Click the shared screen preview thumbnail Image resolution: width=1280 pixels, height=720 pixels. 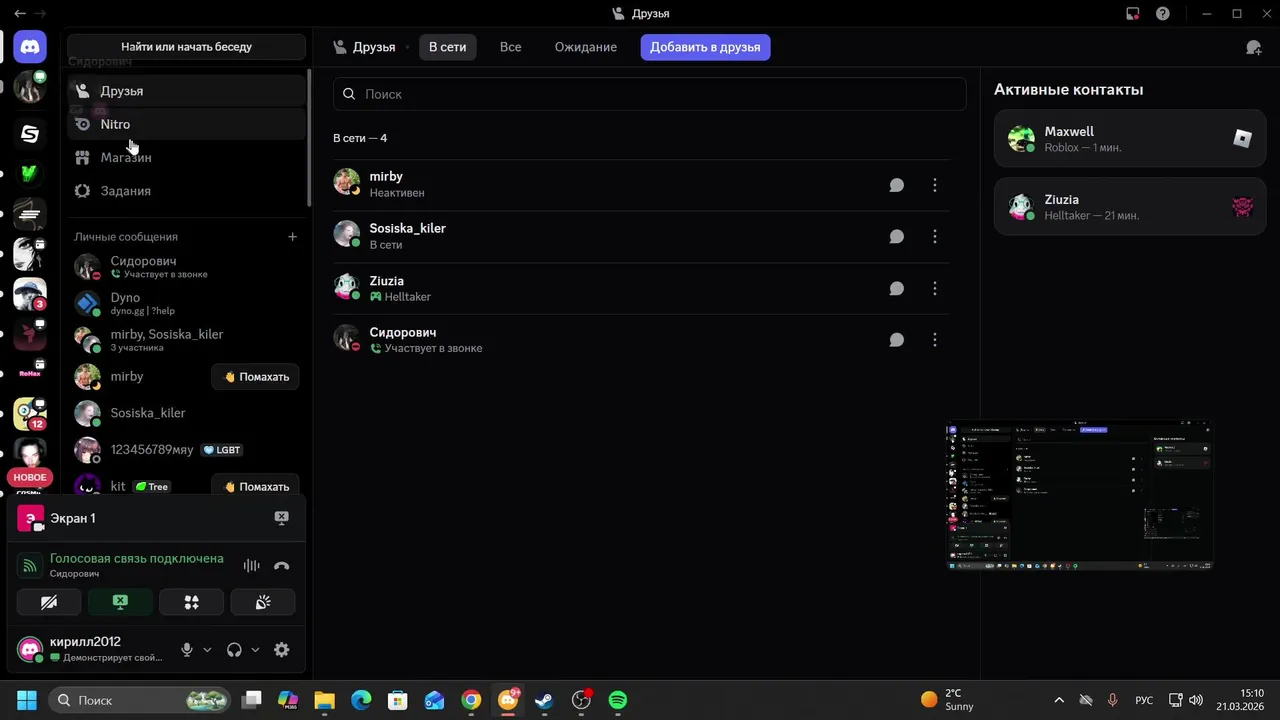click(1080, 495)
